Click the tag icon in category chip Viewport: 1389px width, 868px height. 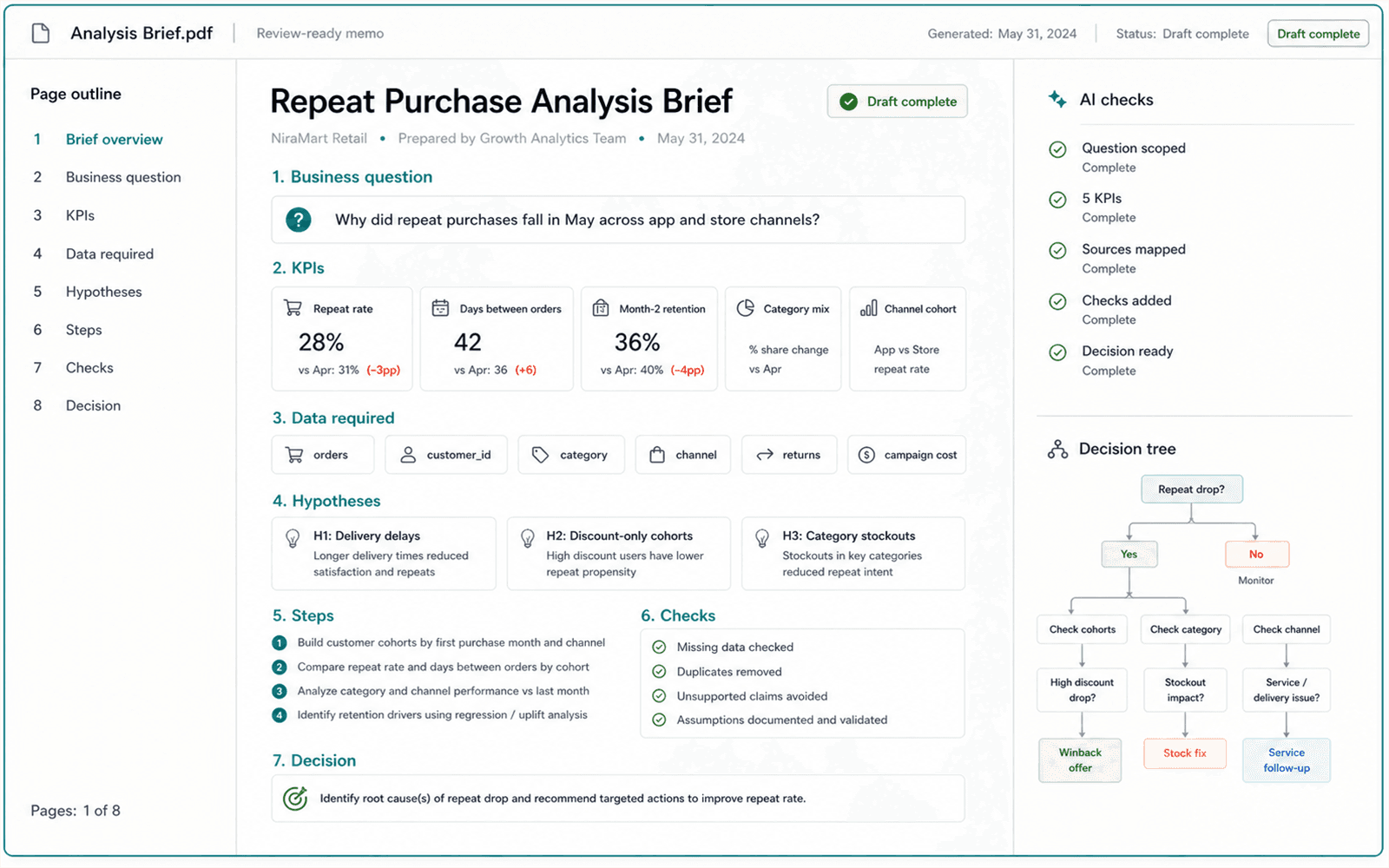click(540, 455)
